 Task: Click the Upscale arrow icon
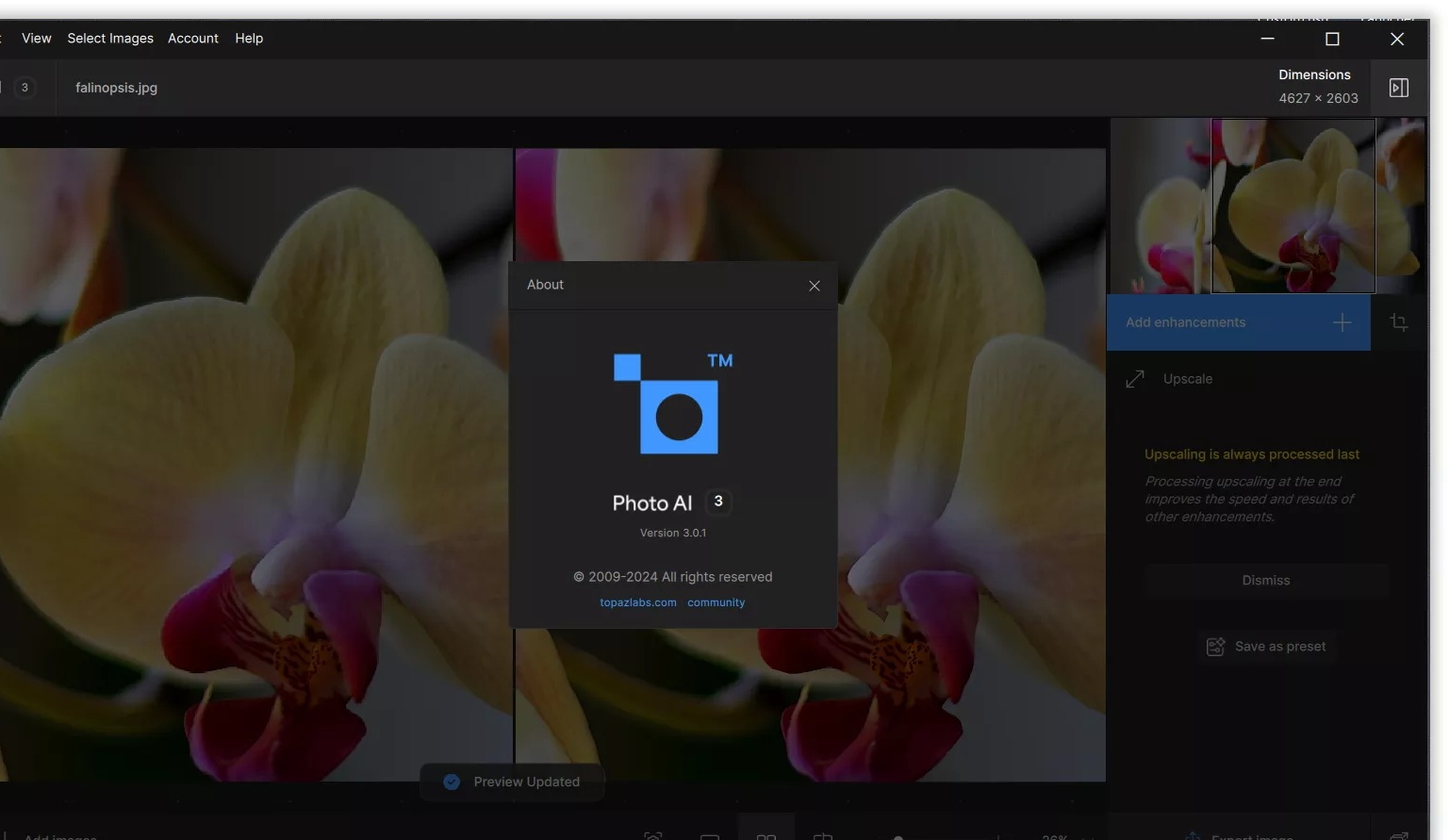pos(1135,379)
